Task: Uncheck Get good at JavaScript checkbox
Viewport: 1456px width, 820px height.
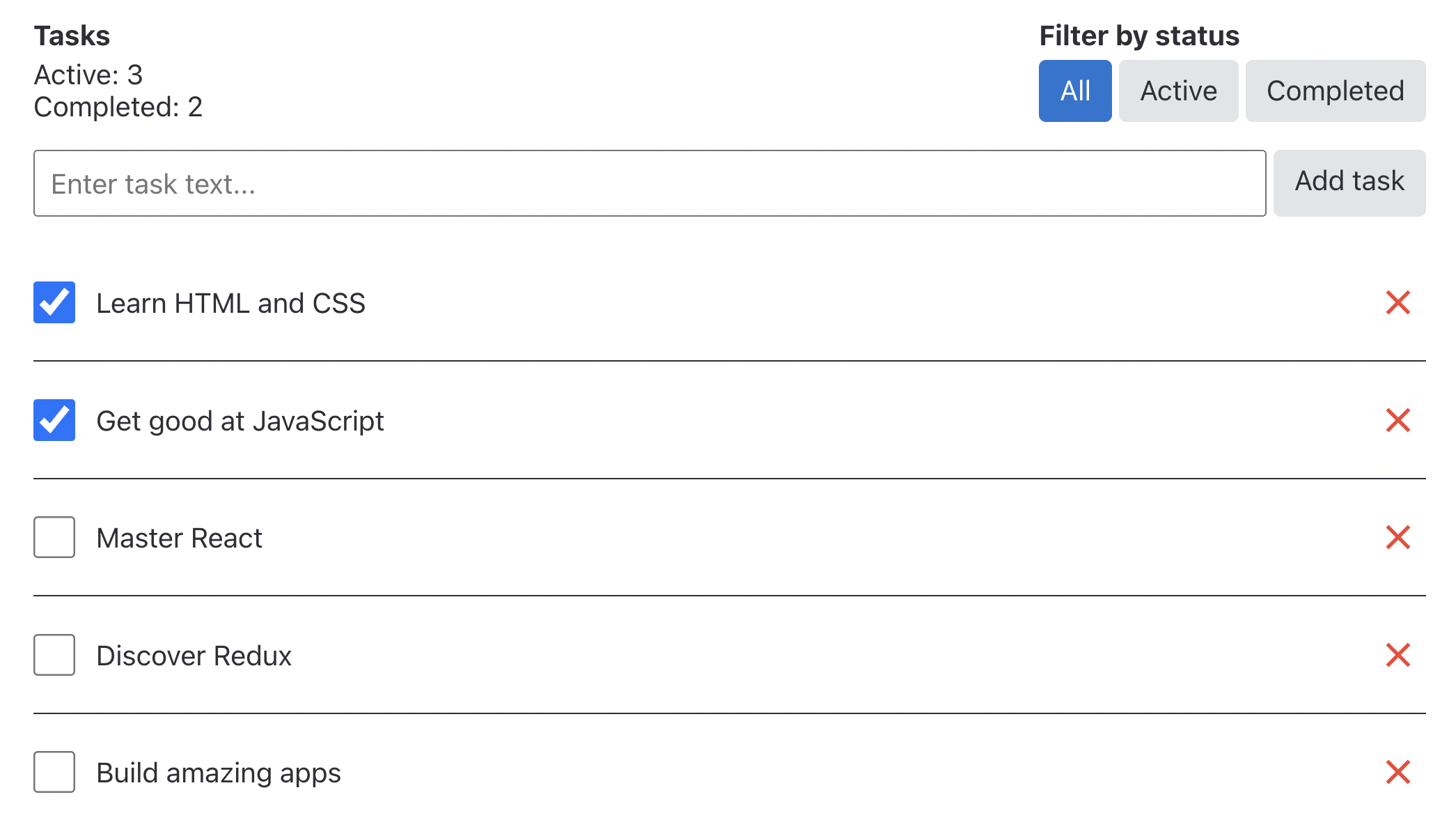Action: pos(54,421)
